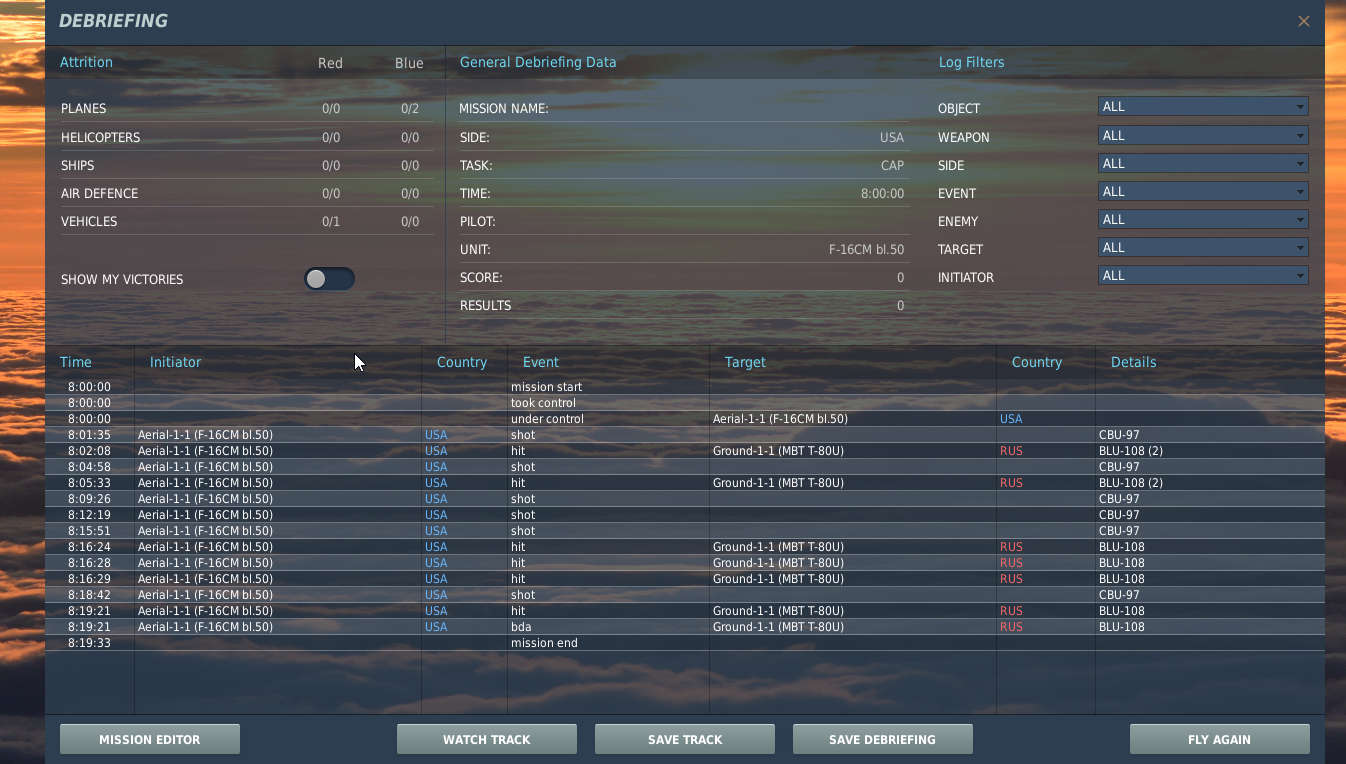Screen dimensions: 1346x764
Task: Select the 8:09:26 shot row
Action: point(685,499)
